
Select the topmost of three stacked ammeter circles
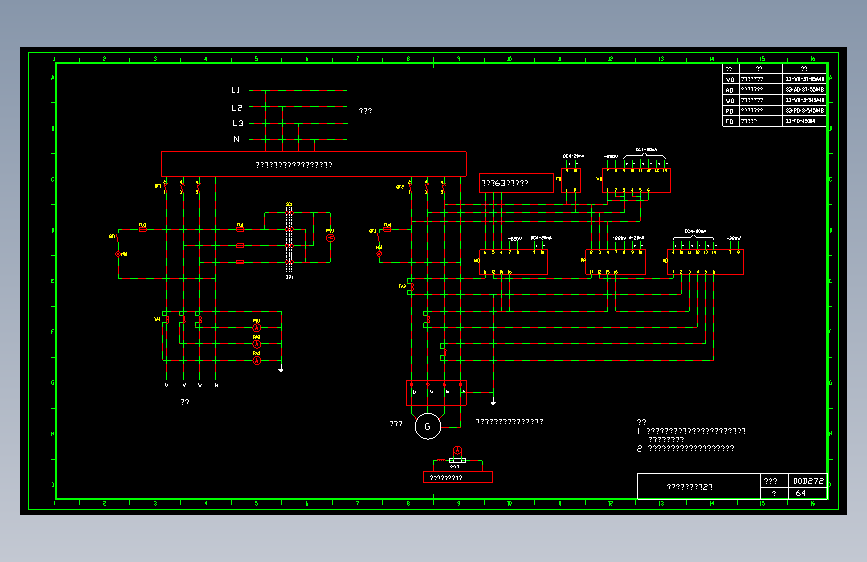pos(257,328)
